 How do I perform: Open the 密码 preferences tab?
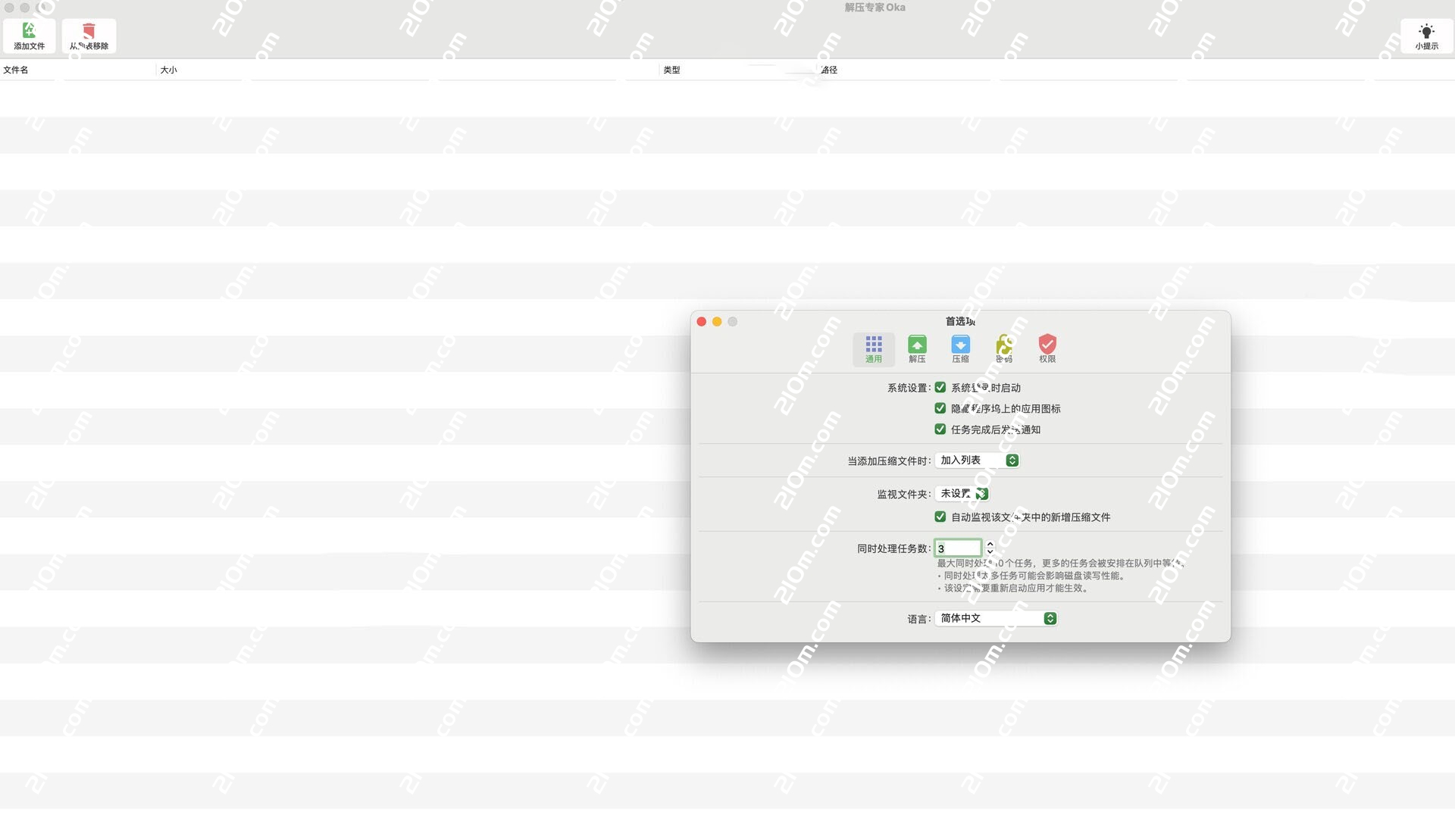[1004, 348]
